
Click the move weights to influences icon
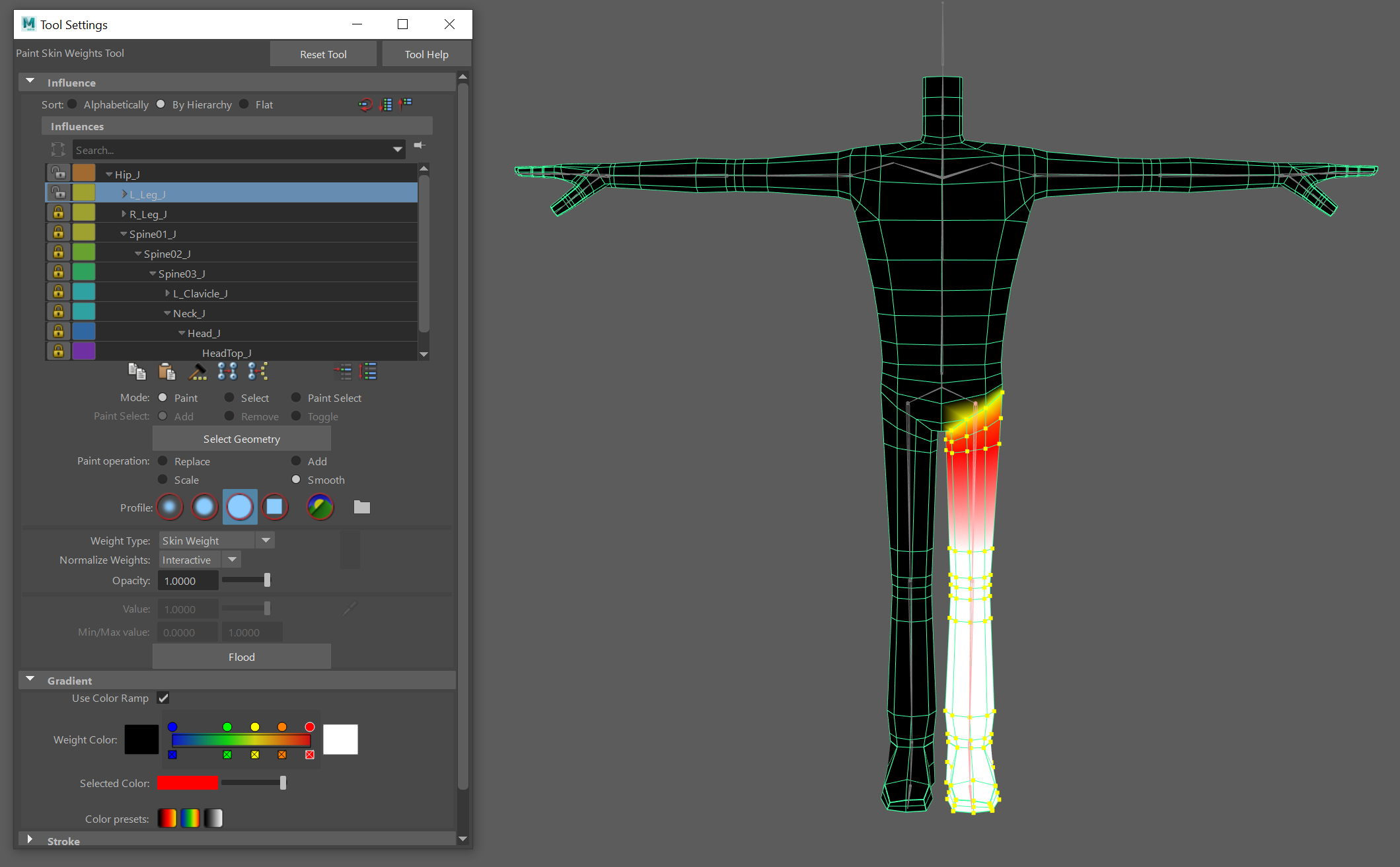(227, 371)
